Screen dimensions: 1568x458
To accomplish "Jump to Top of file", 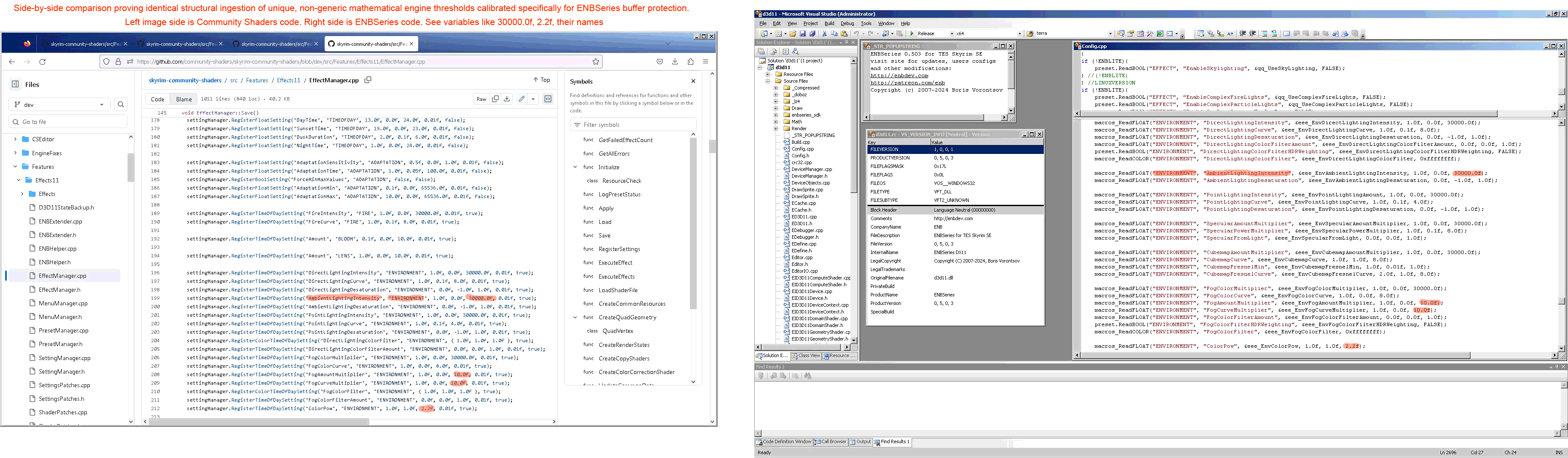I will click(x=542, y=80).
